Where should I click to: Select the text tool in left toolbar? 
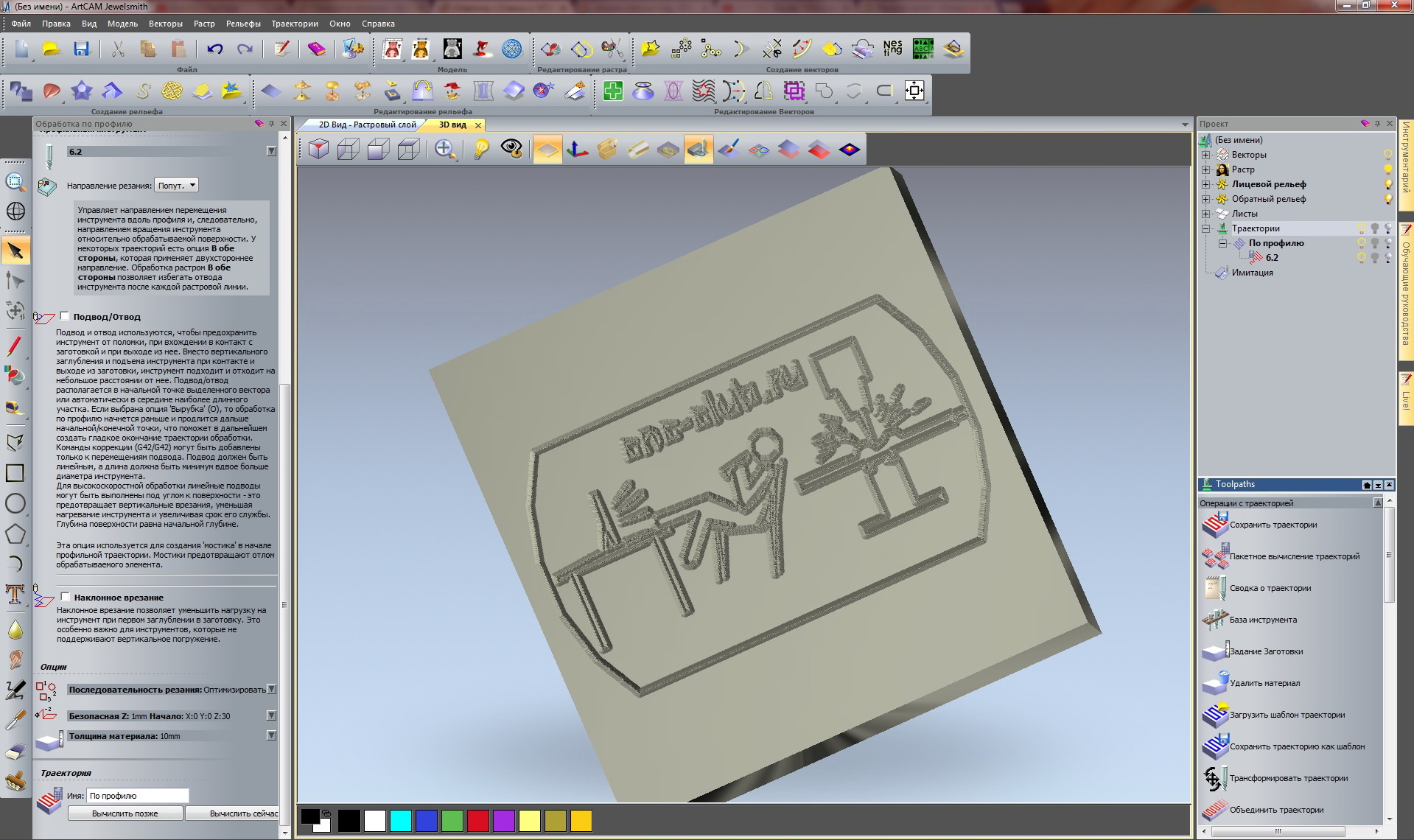pos(15,594)
